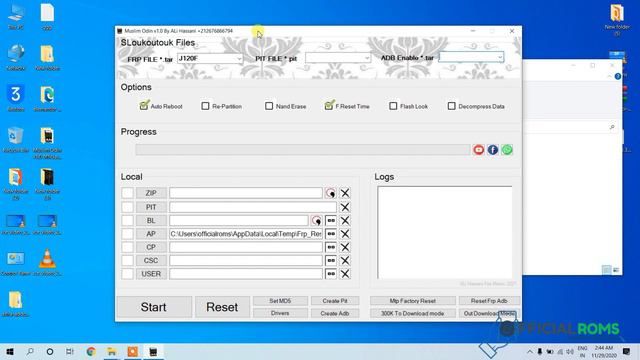Enable Flash Lock option
Viewport: 640px width, 360px height.
[409, 106]
